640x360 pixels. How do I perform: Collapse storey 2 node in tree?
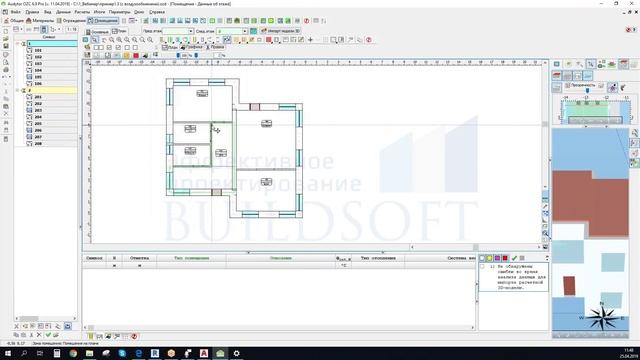click(x=18, y=90)
